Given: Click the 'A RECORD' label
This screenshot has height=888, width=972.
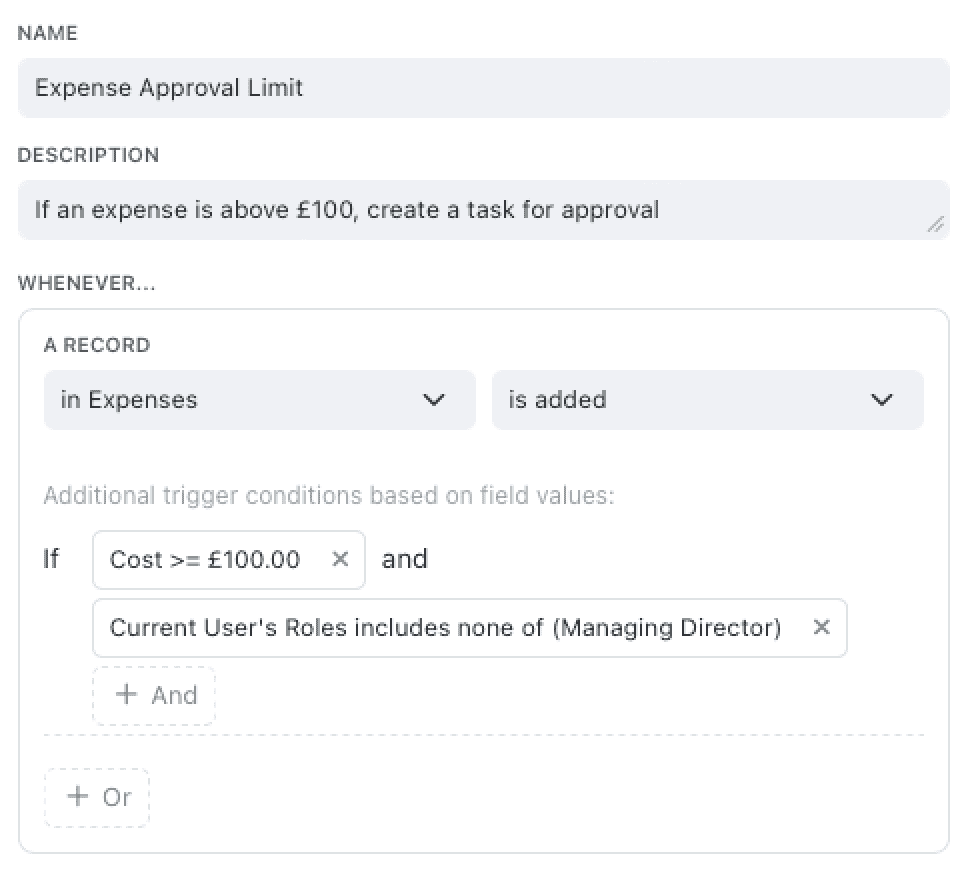Looking at the screenshot, I should pyautogui.click(x=97, y=345).
